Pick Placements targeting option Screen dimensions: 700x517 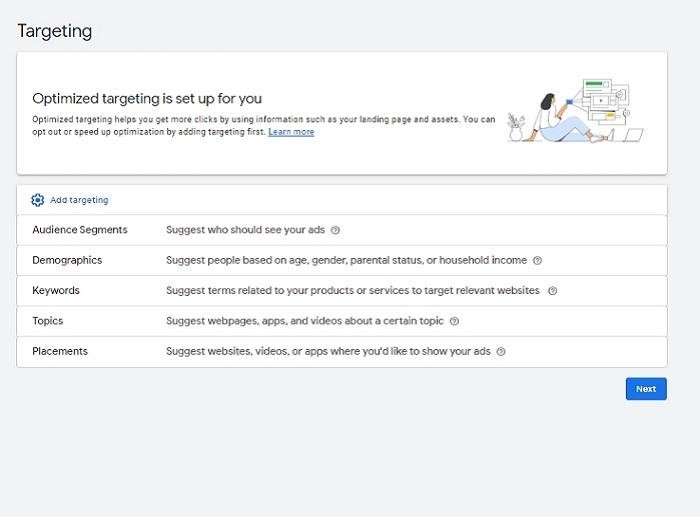60,351
